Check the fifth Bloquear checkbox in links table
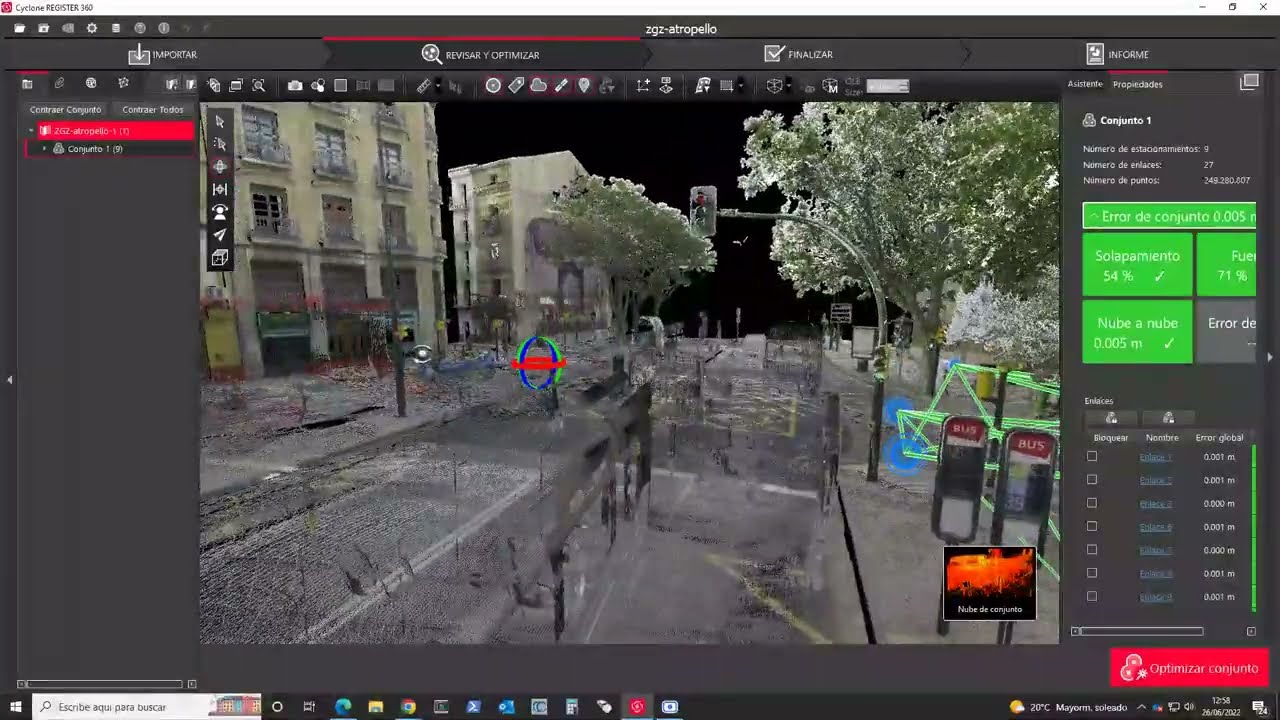1280x720 pixels. [x=1092, y=549]
